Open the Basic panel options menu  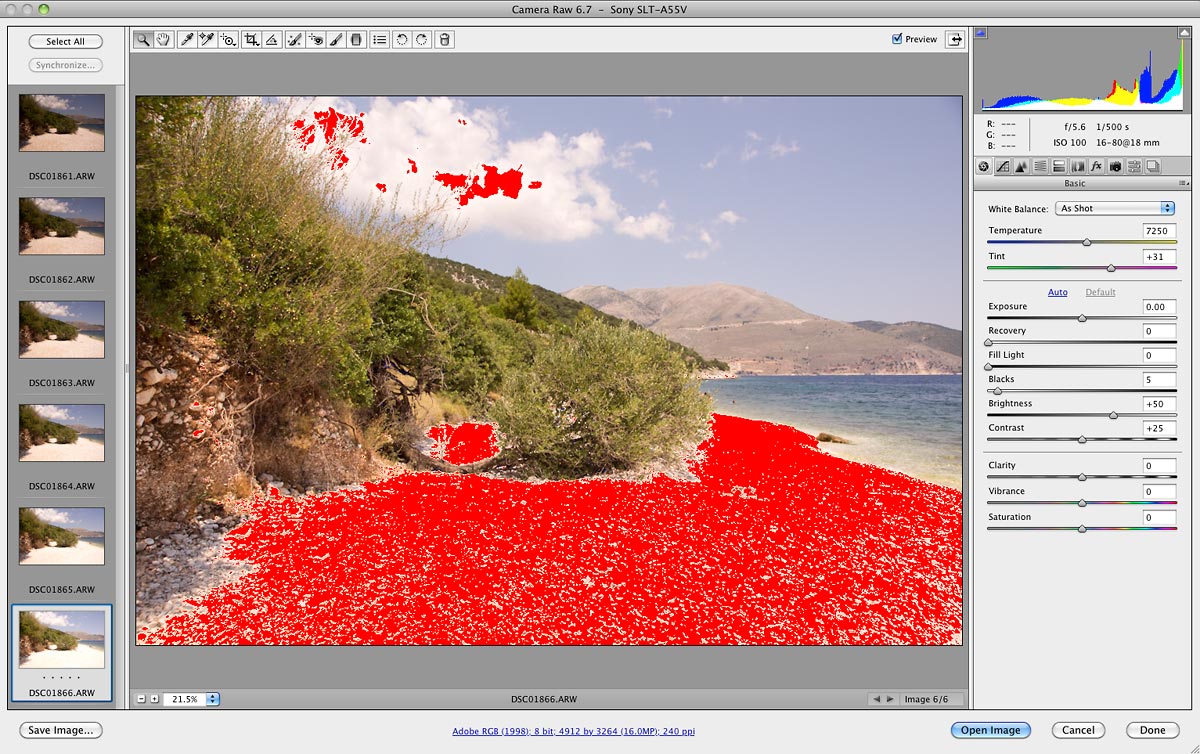(x=1183, y=184)
